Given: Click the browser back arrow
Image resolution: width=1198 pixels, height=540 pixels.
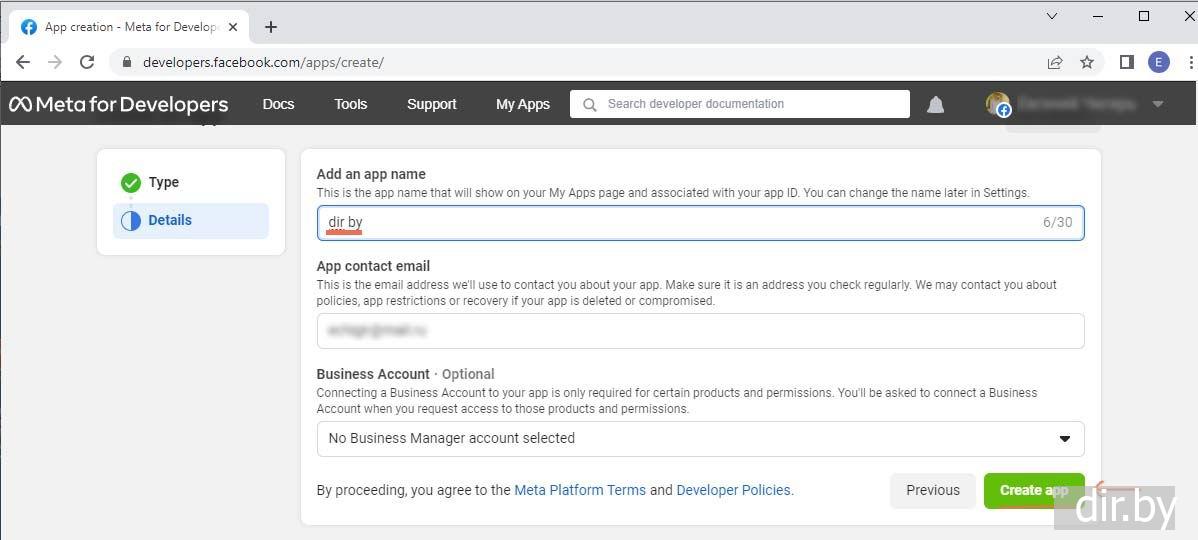Looking at the screenshot, I should tap(23, 62).
